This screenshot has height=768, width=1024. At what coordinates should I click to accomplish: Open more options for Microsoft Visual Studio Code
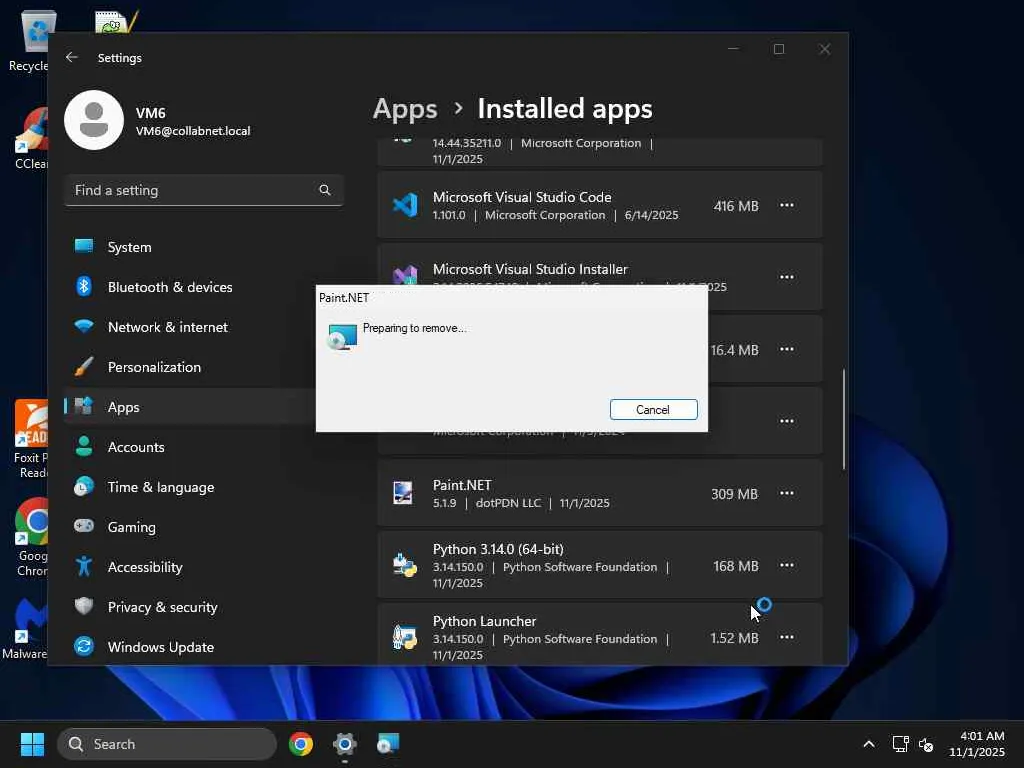pos(787,205)
